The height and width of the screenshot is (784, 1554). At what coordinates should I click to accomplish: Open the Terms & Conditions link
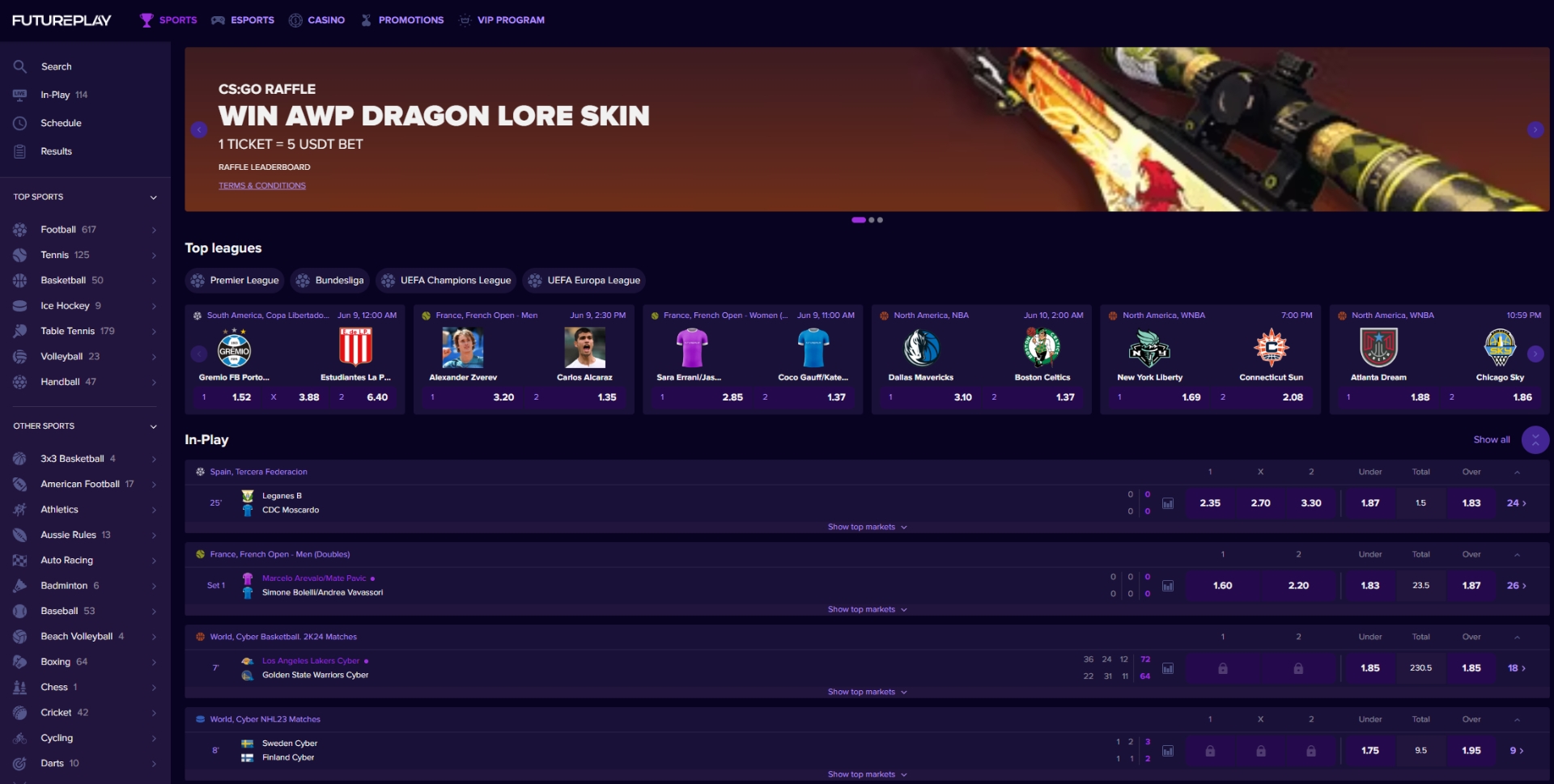pos(262,185)
